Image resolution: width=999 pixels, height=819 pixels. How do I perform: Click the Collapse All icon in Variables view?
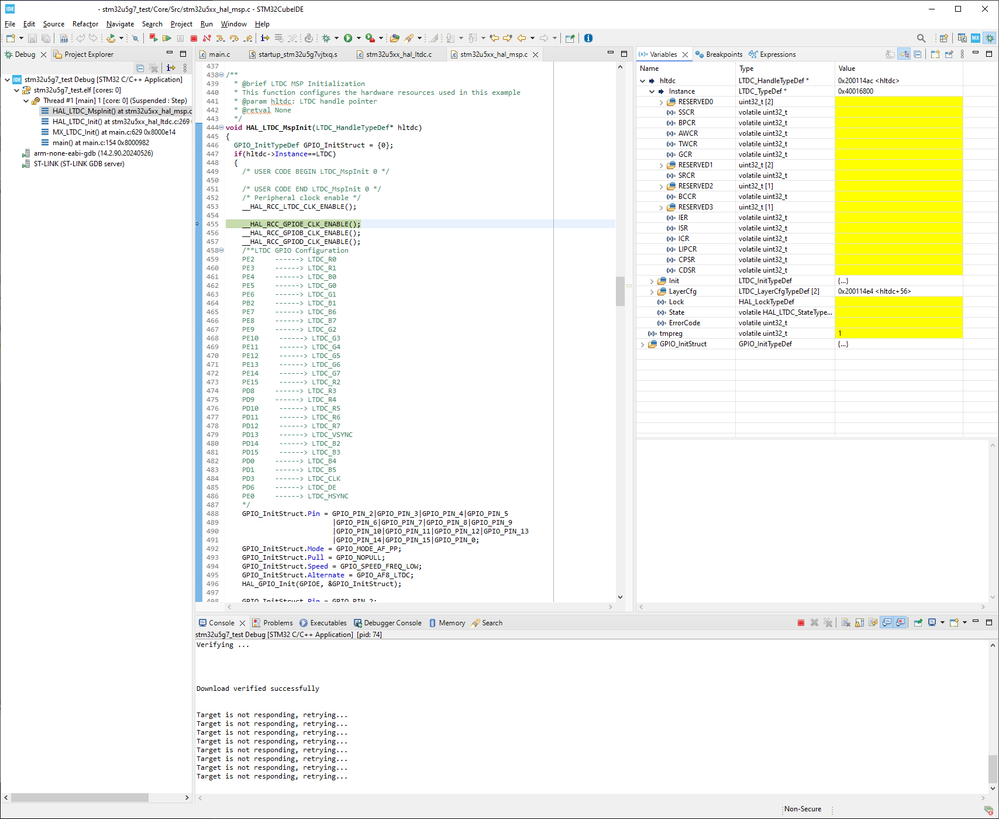click(x=918, y=54)
